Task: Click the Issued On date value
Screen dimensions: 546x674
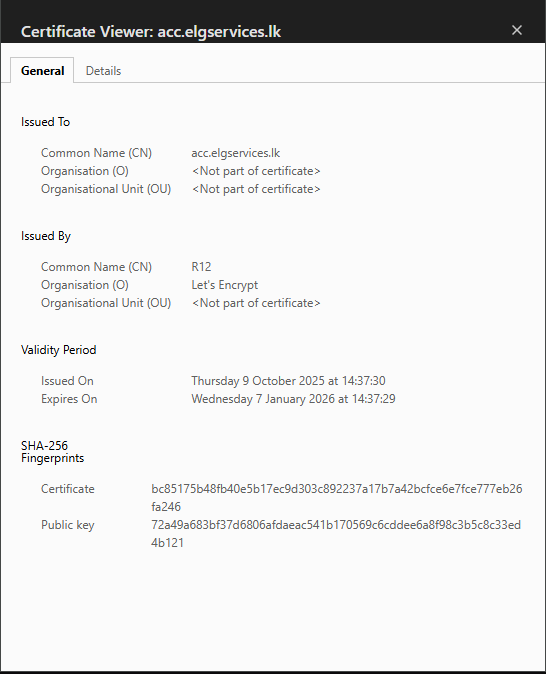Action: pyautogui.click(x=288, y=381)
